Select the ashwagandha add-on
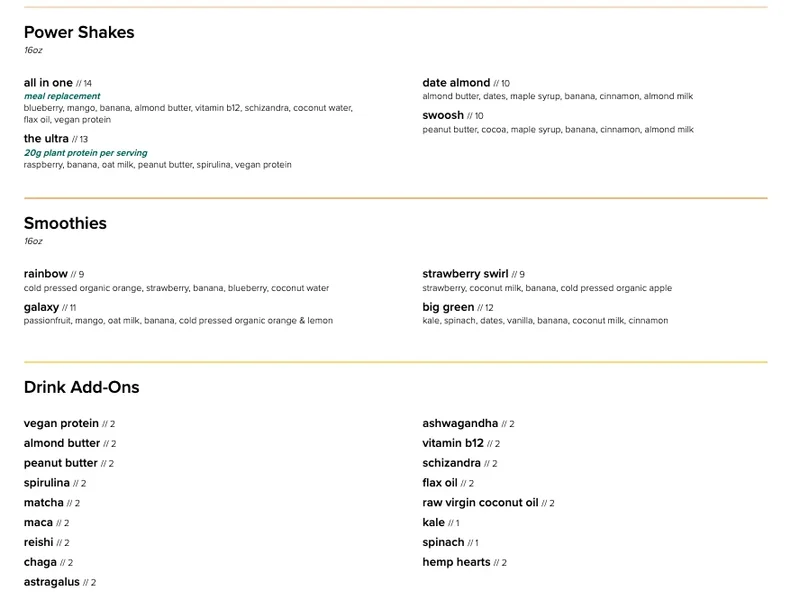Viewport: 800px width, 600px height. point(460,424)
